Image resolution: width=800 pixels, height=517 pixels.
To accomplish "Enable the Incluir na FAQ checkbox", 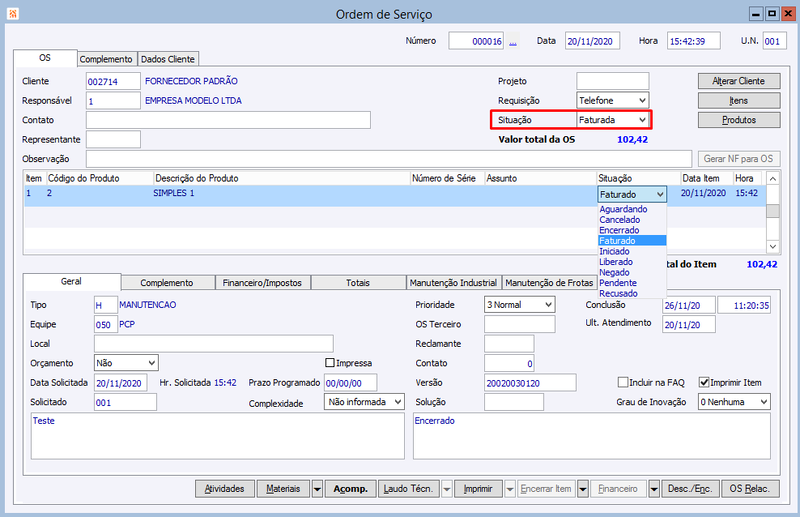I will [x=622, y=382].
